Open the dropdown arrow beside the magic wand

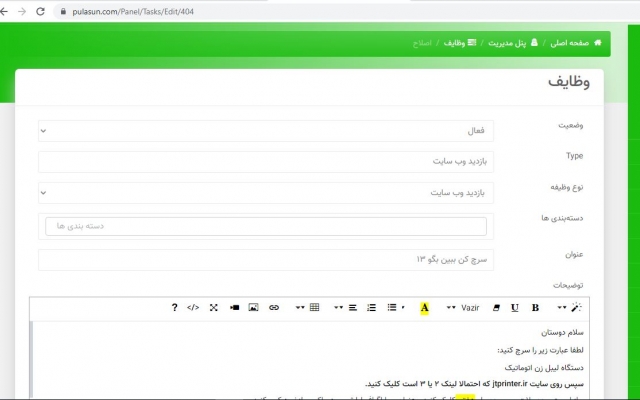pyautogui.click(x=562, y=308)
